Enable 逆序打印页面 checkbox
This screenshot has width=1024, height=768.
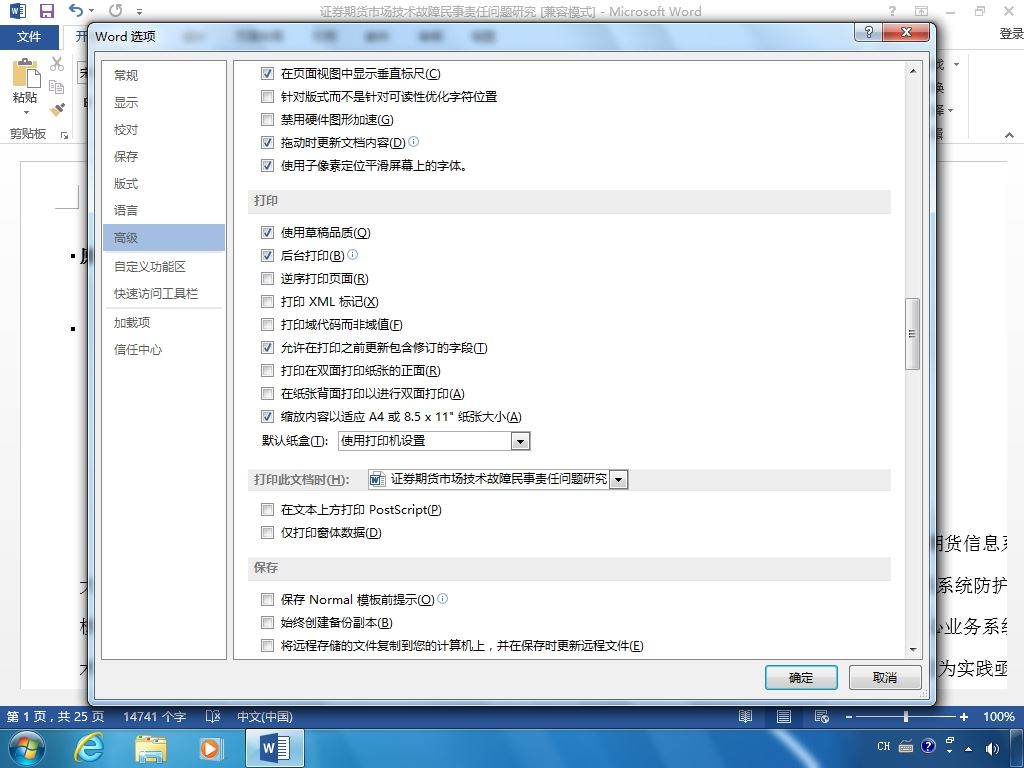(x=267, y=279)
